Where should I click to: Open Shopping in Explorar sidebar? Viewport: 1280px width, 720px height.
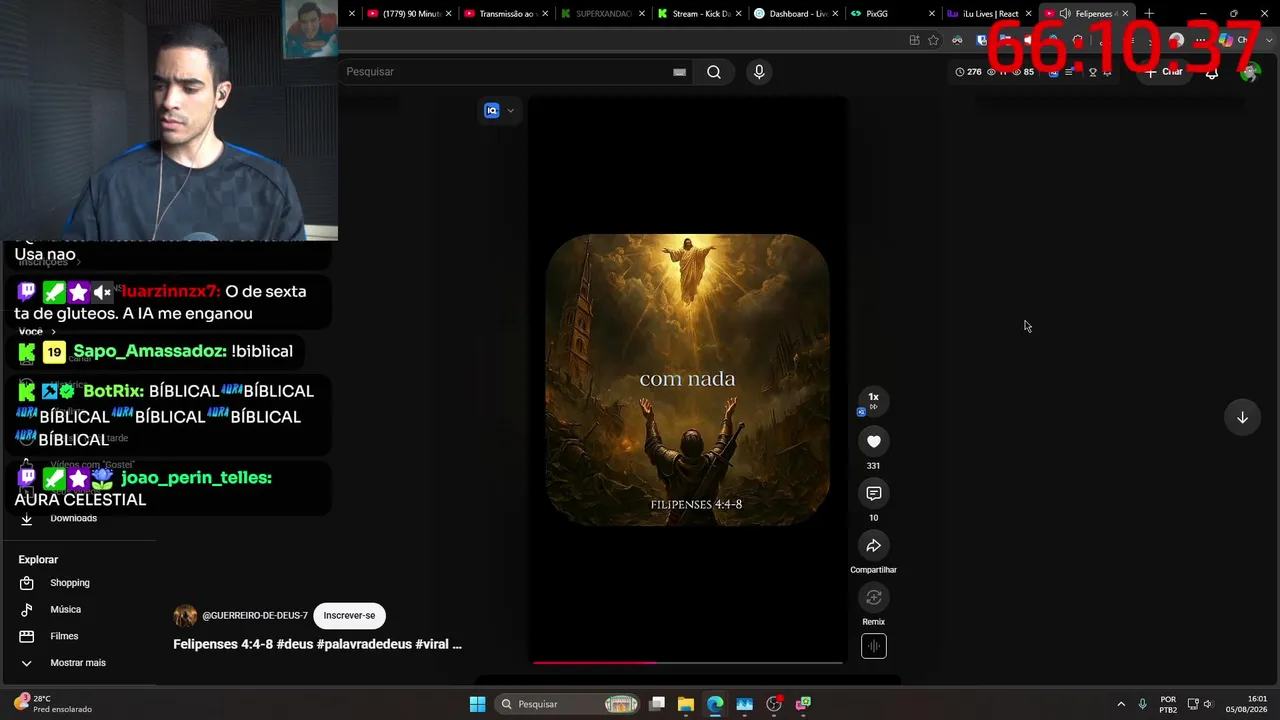pos(70,583)
